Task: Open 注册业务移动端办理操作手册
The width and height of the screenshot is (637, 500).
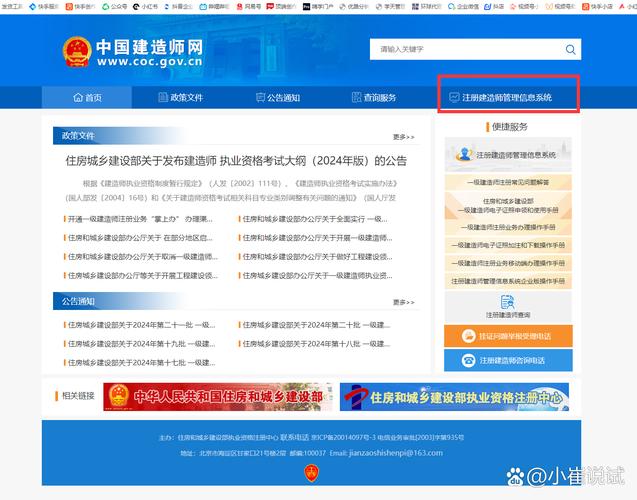Action: 508,263
